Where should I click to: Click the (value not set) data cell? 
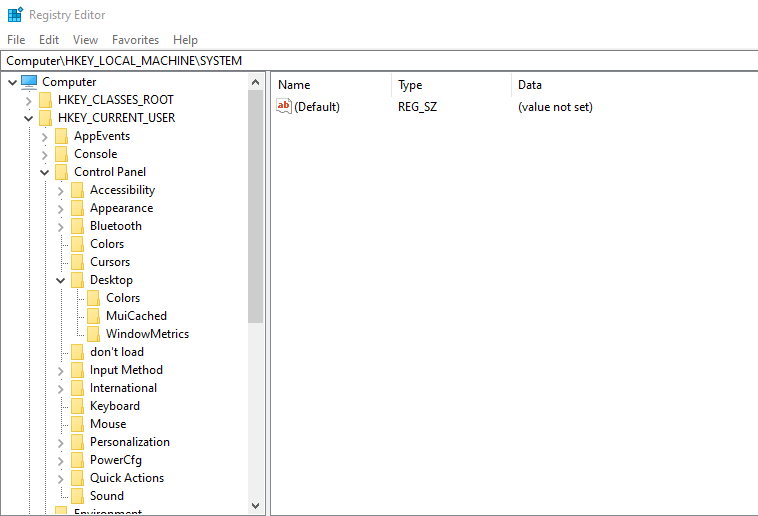point(555,107)
